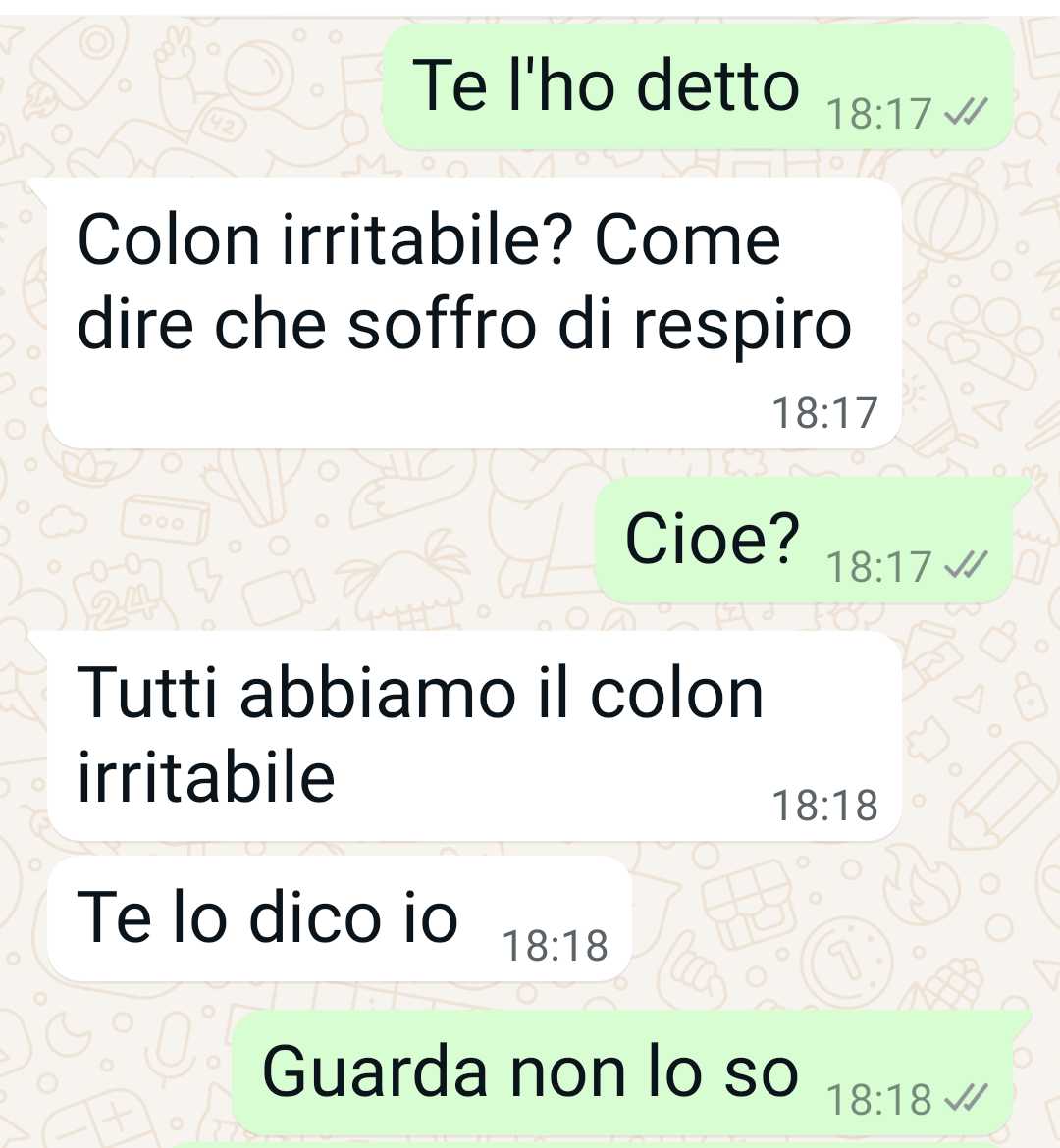Tap read-receipt double check on "Te l'ho detto"
This screenshot has height=1148, width=1060.
[967, 112]
